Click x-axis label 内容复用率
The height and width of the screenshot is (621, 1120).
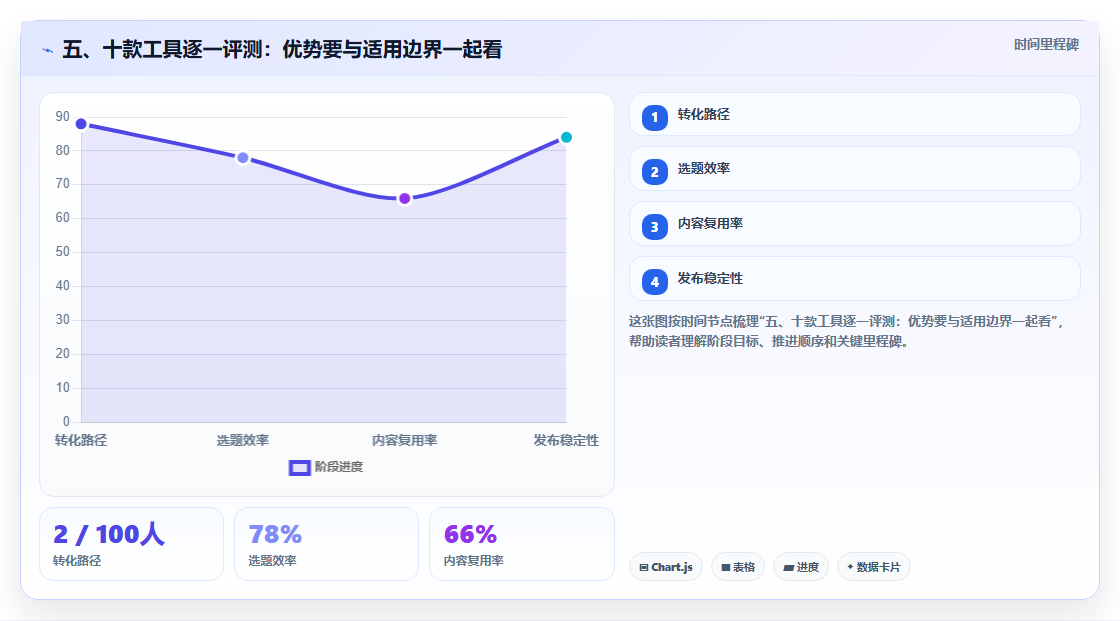pyautogui.click(x=404, y=440)
